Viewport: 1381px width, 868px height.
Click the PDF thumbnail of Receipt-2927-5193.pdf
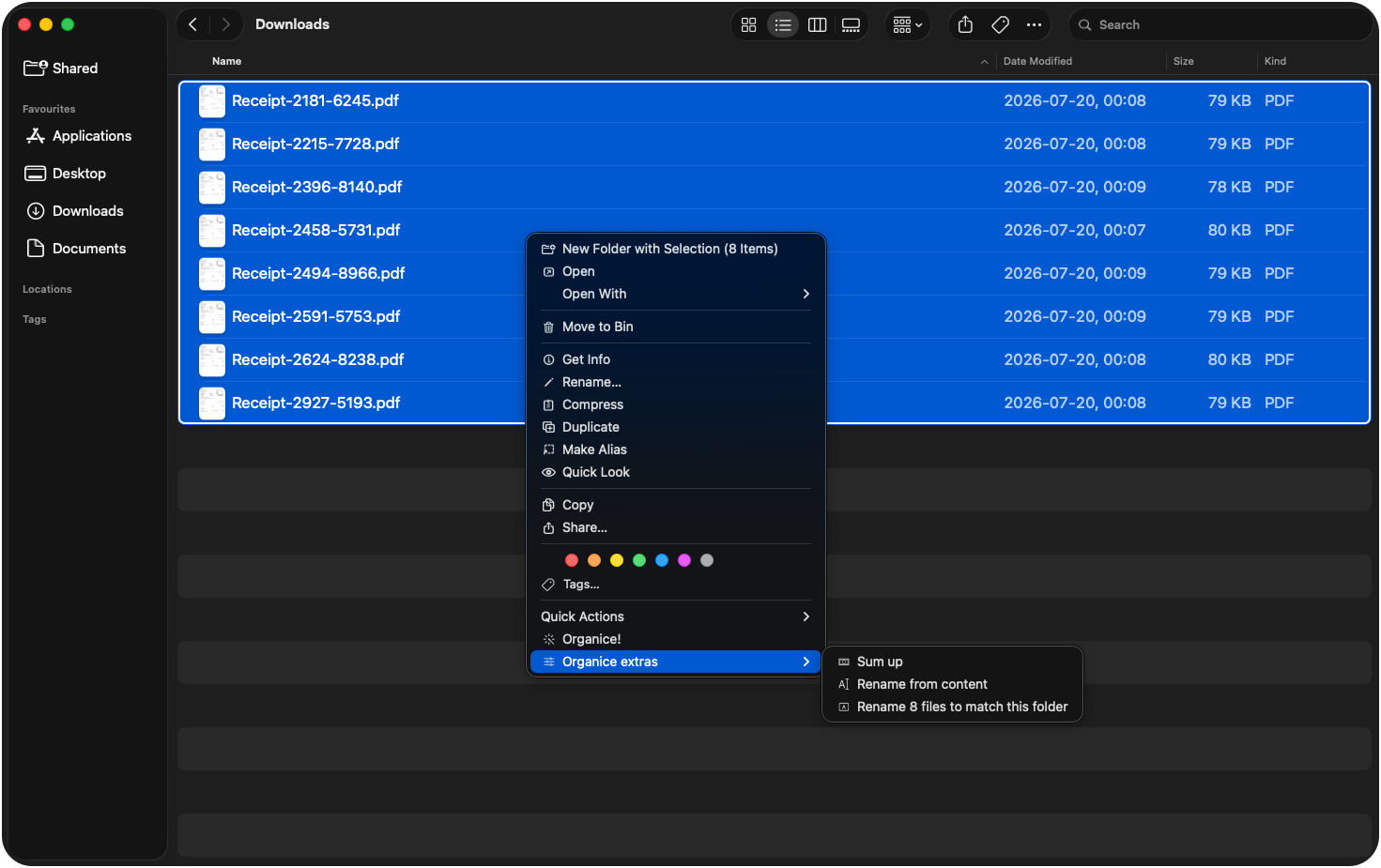point(212,404)
